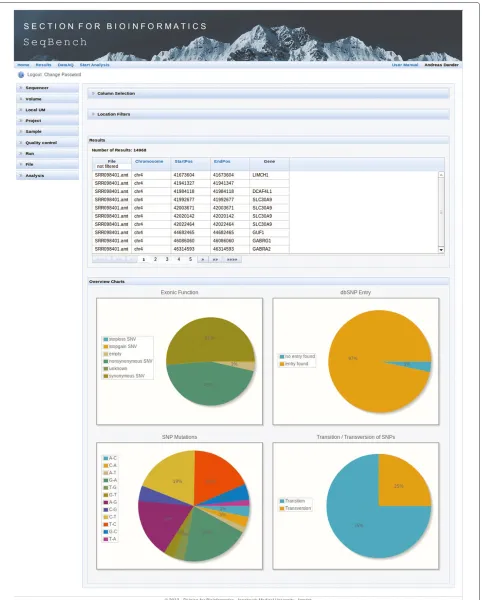Screen dimensions: 482x600
Task: Click the A-C legend swatch
Action: coord(106,458)
